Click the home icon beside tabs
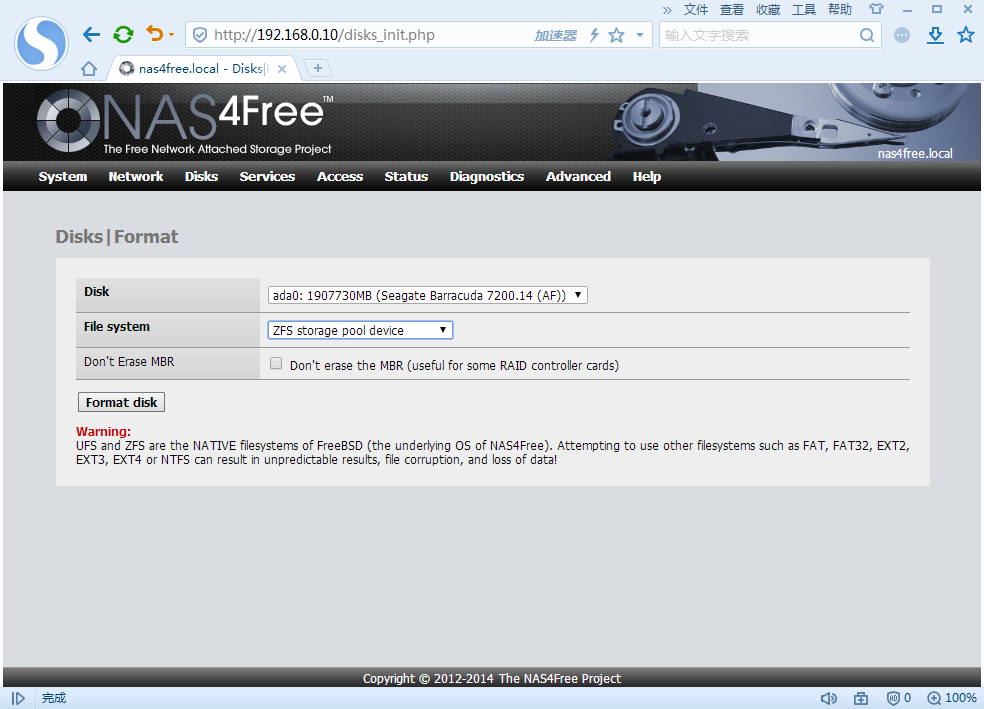The image size is (984, 709). click(x=89, y=68)
